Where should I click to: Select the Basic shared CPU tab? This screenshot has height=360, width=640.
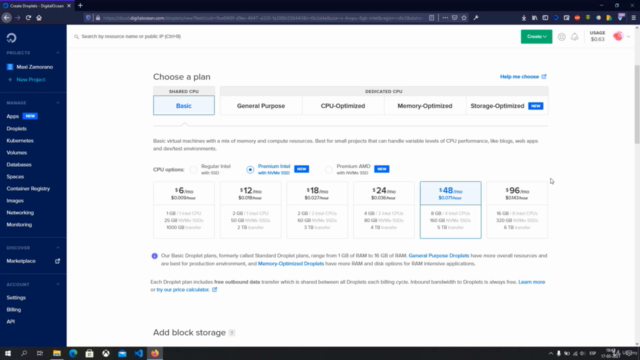tap(184, 106)
